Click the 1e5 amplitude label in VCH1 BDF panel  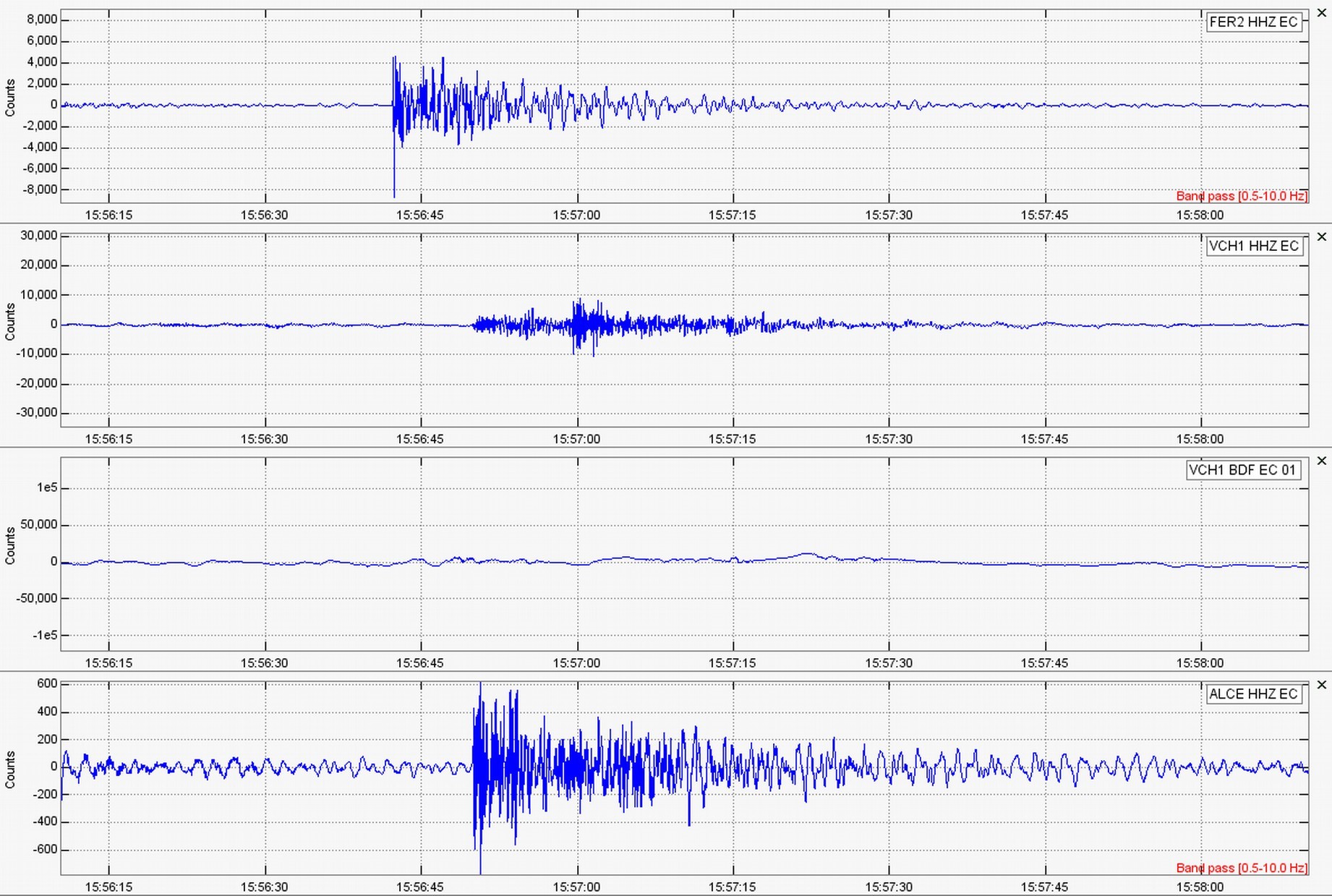pyautogui.click(x=47, y=488)
